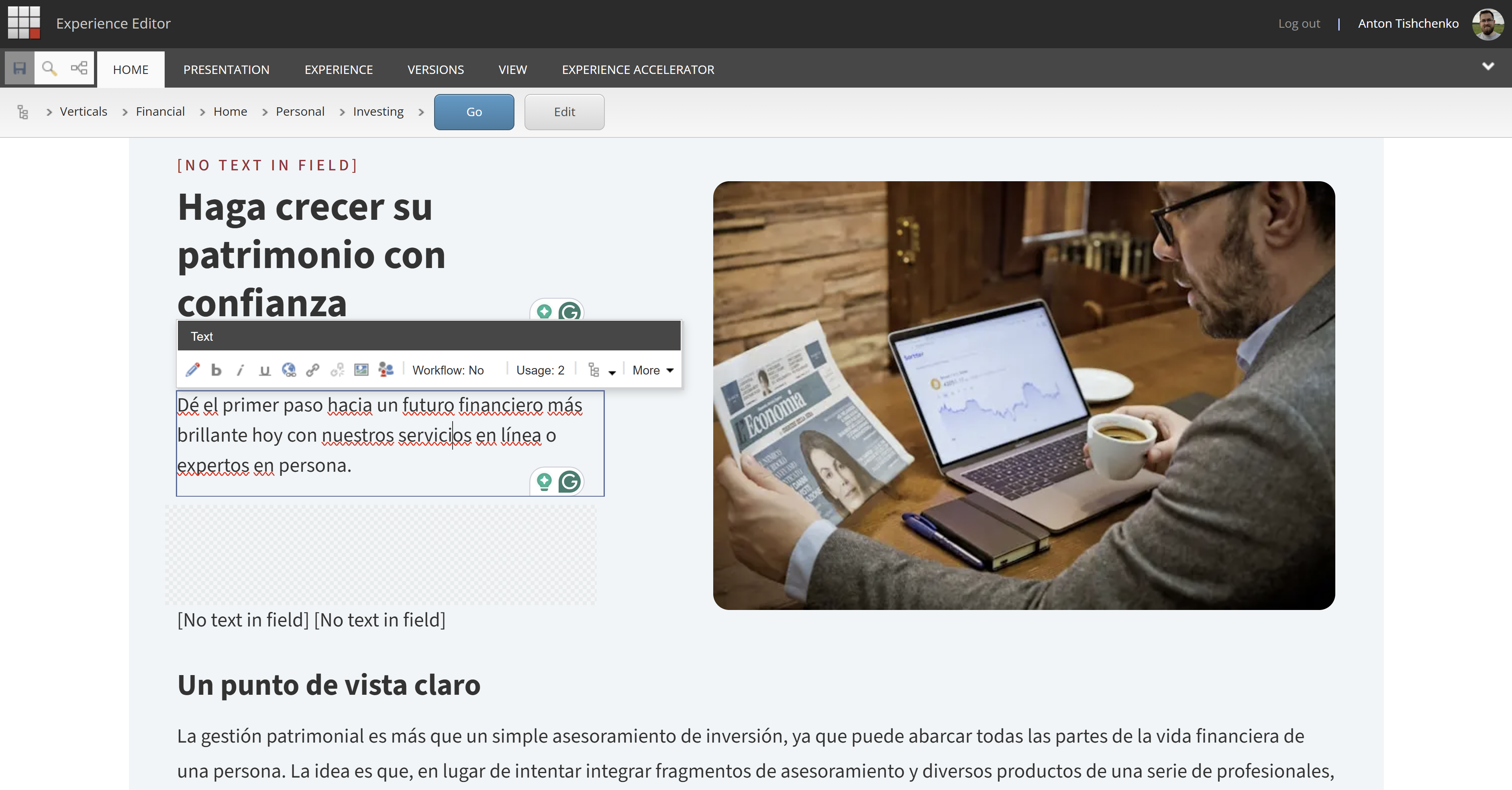Toggle italic formatting in Text toolbar
This screenshot has width=1512, height=790.
click(240, 370)
